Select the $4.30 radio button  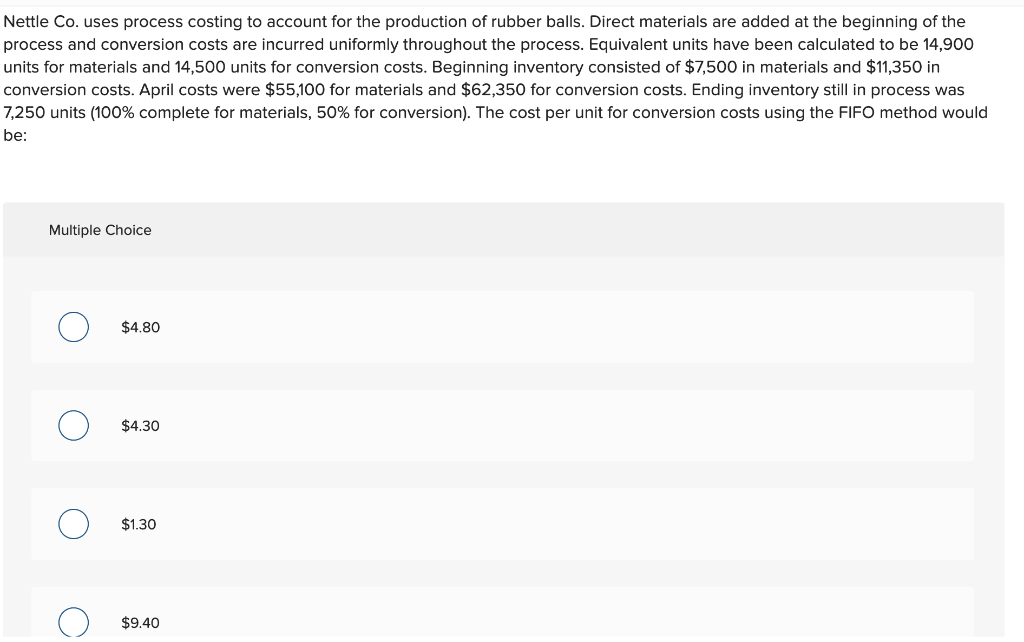(x=72, y=425)
